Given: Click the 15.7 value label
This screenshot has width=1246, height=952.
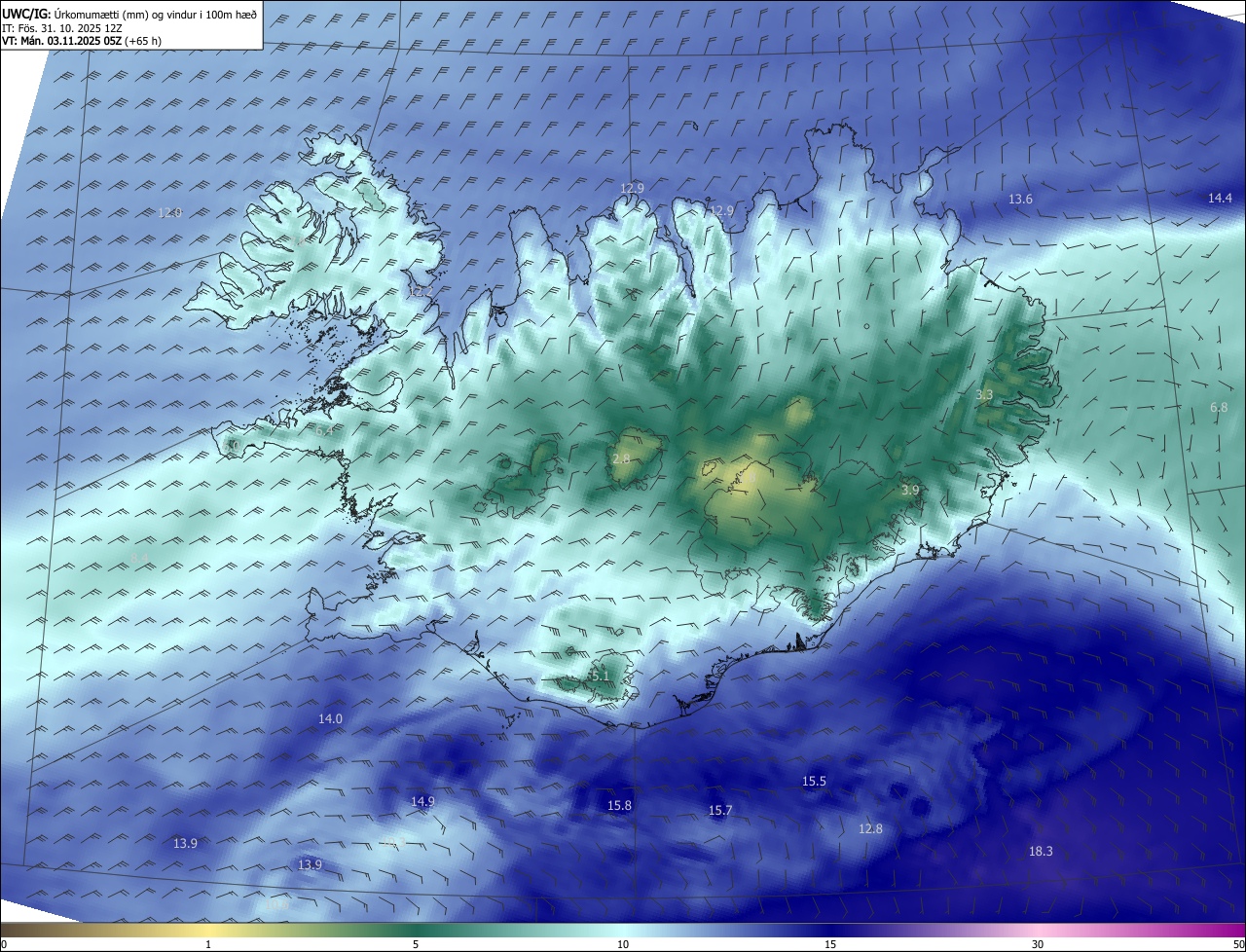Looking at the screenshot, I should [720, 810].
